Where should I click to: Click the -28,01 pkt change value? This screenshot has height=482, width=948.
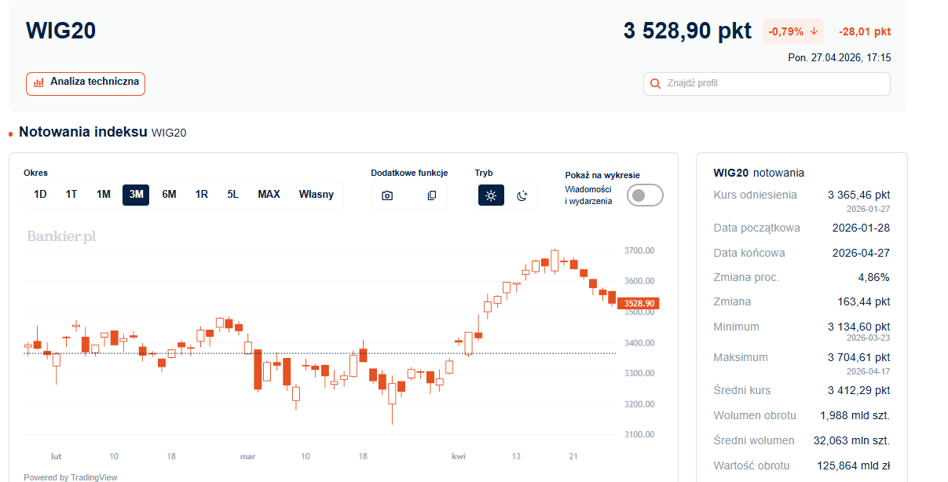pyautogui.click(x=865, y=31)
